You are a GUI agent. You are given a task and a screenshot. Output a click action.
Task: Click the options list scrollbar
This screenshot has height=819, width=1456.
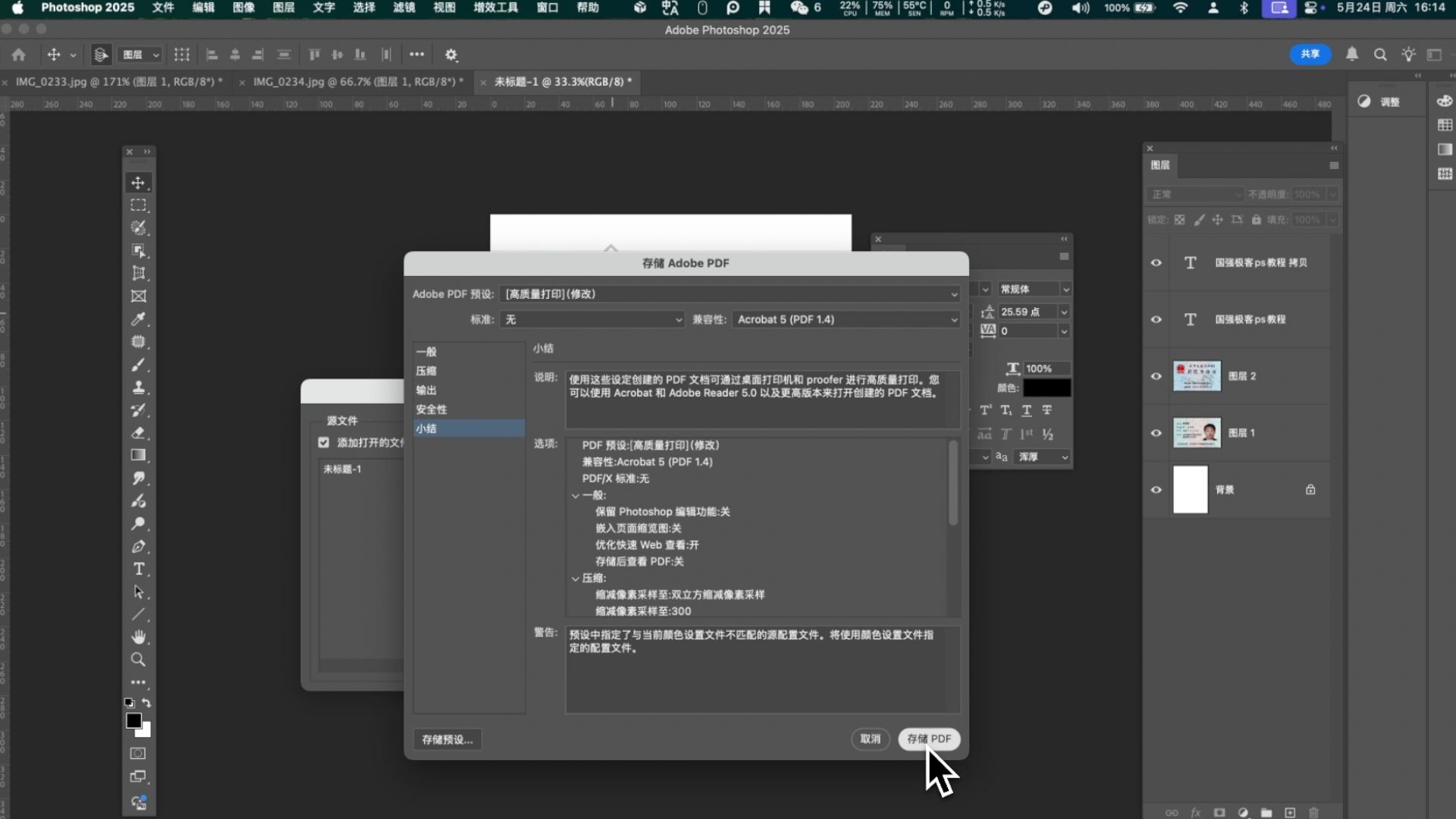pyautogui.click(x=953, y=483)
